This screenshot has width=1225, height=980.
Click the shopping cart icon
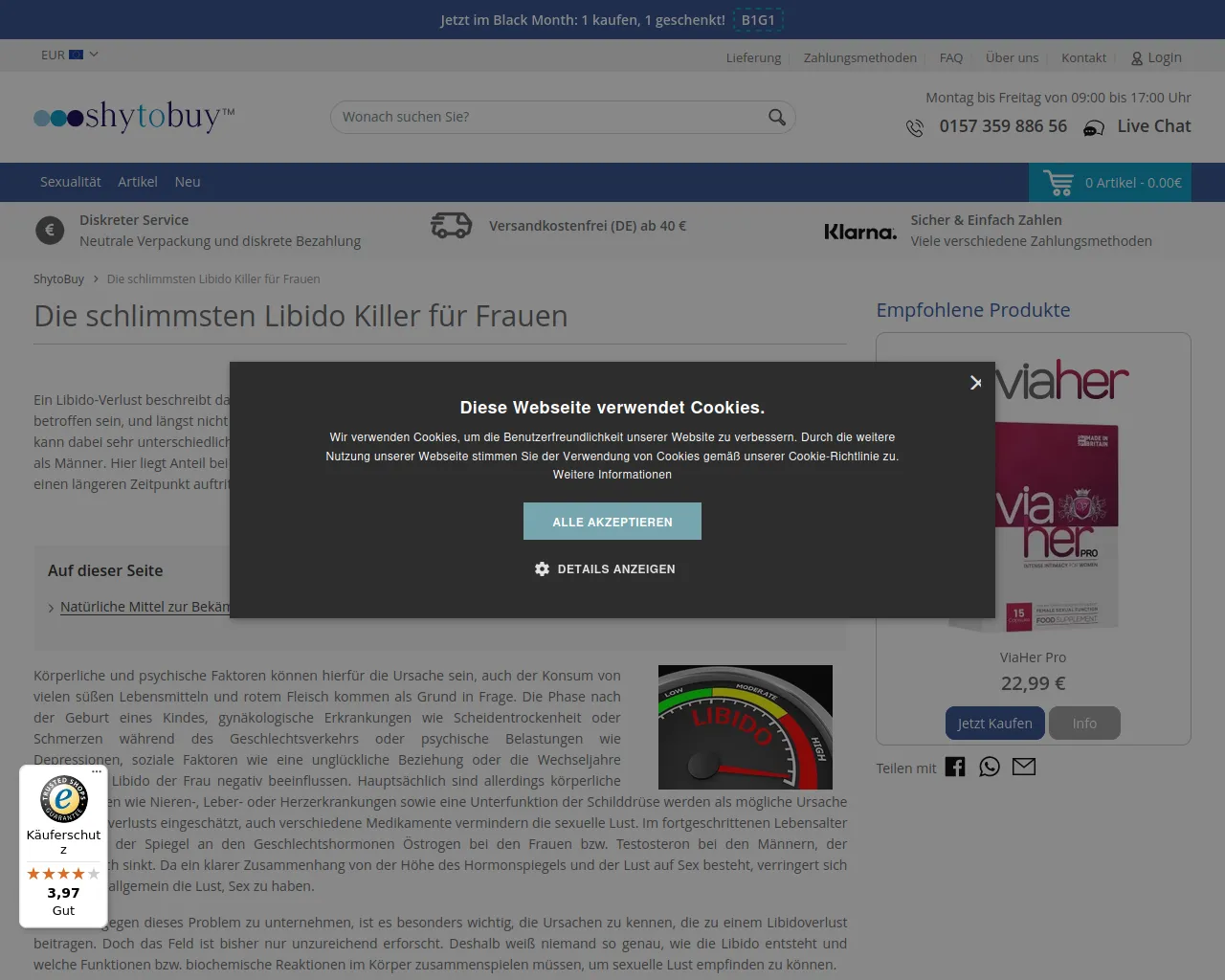click(x=1058, y=183)
